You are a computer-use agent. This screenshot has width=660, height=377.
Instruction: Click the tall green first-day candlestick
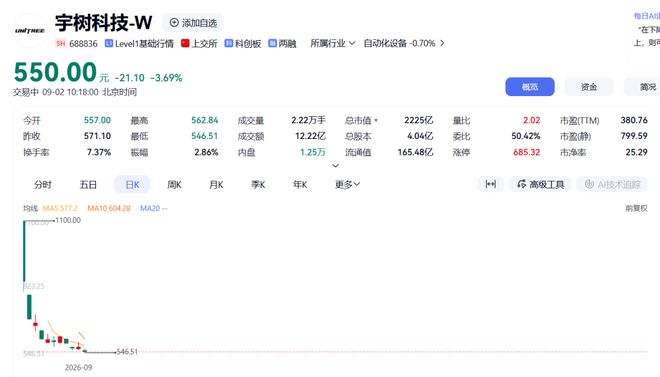tap(24, 251)
